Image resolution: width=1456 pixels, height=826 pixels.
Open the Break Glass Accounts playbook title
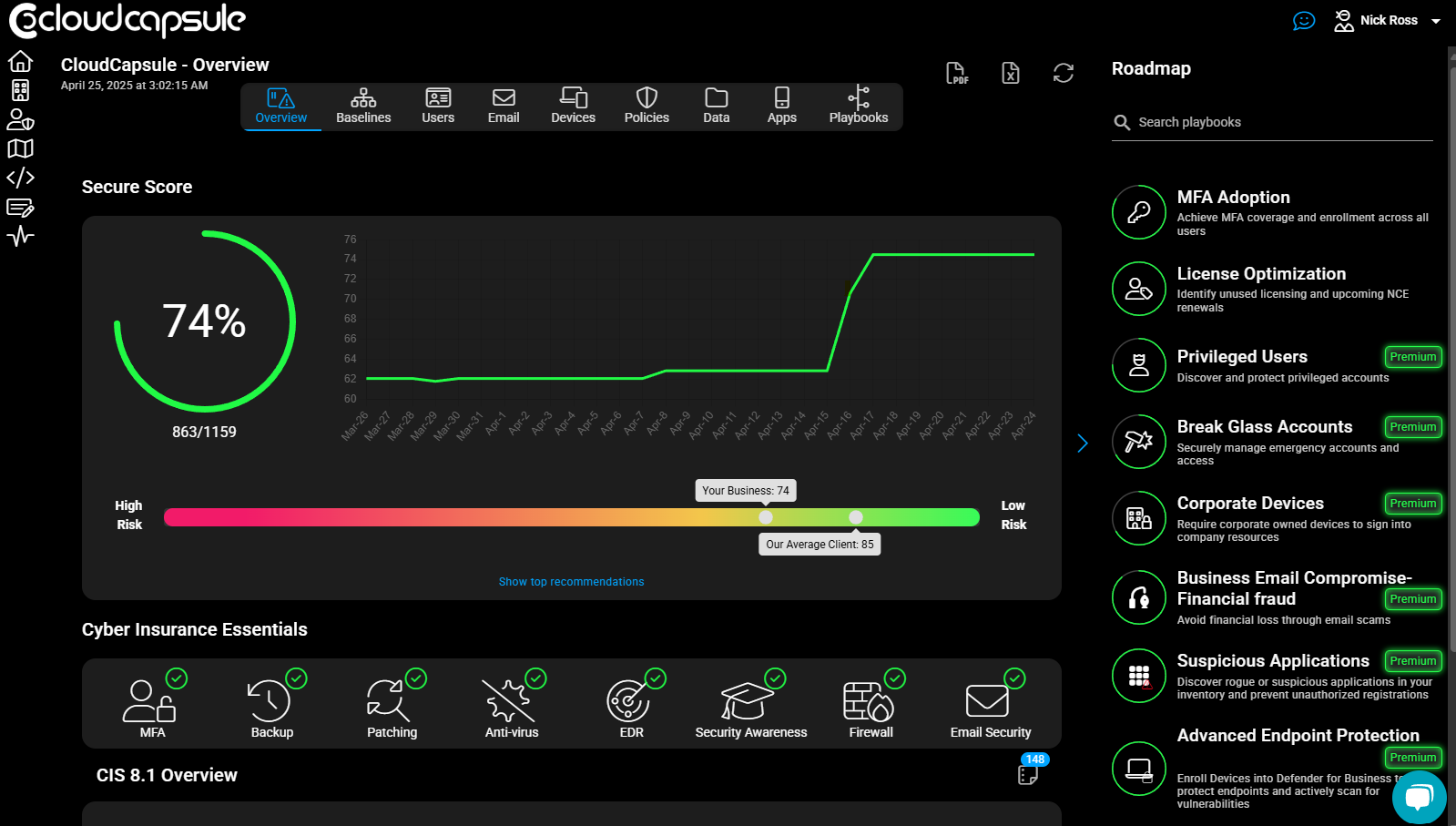1265,427
